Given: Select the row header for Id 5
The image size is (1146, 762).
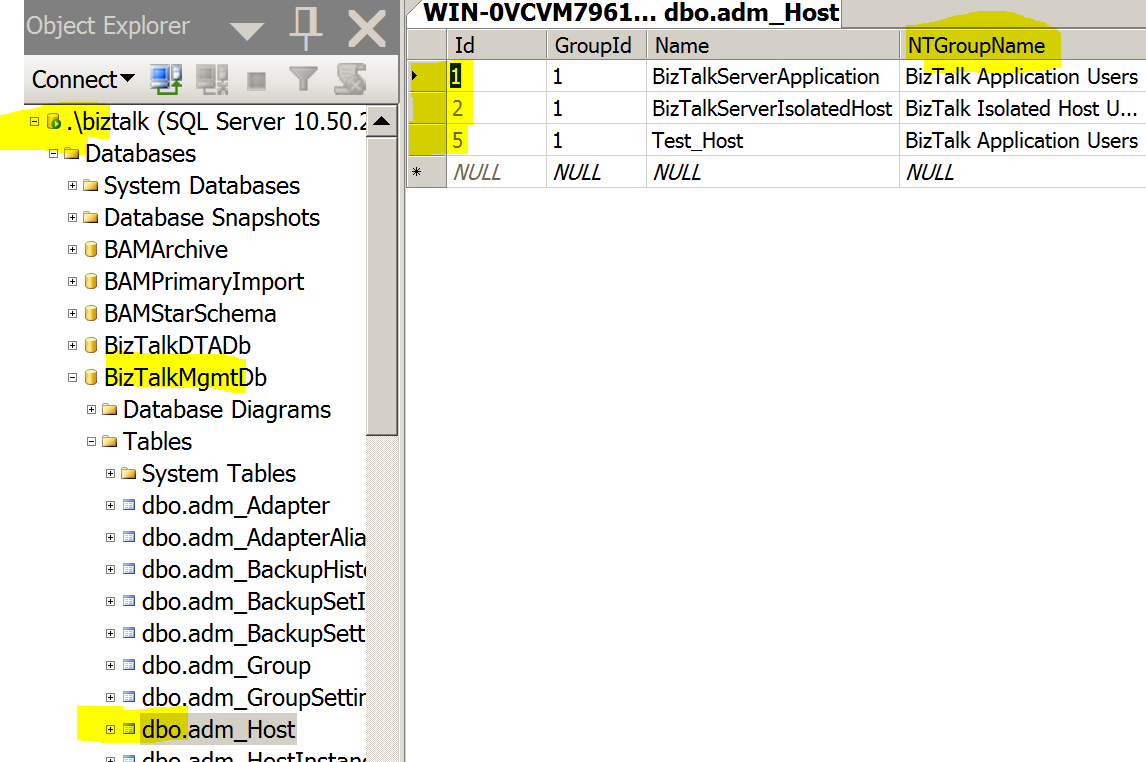Looking at the screenshot, I should pyautogui.click(x=426, y=140).
